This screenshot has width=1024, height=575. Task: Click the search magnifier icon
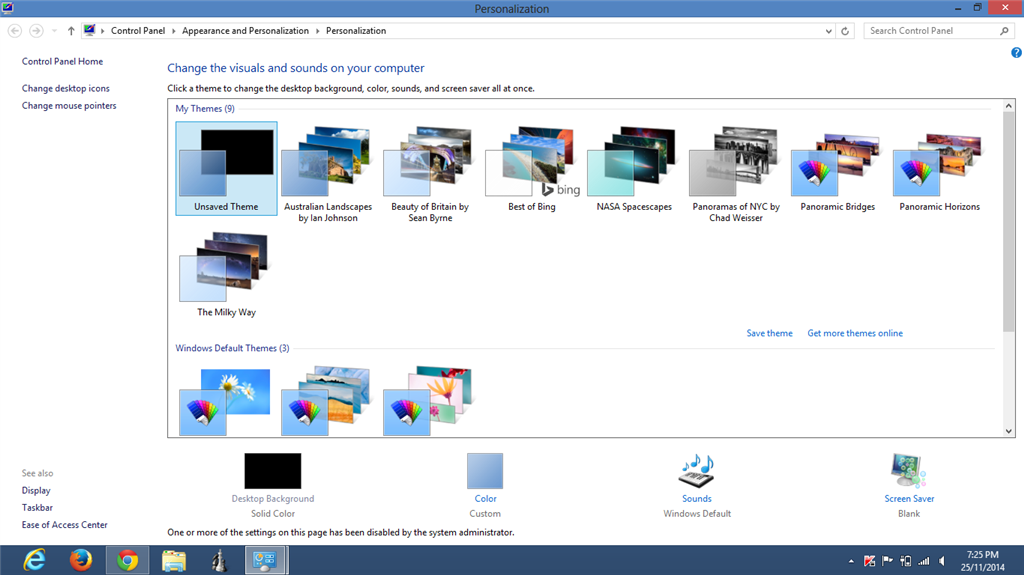(1004, 31)
